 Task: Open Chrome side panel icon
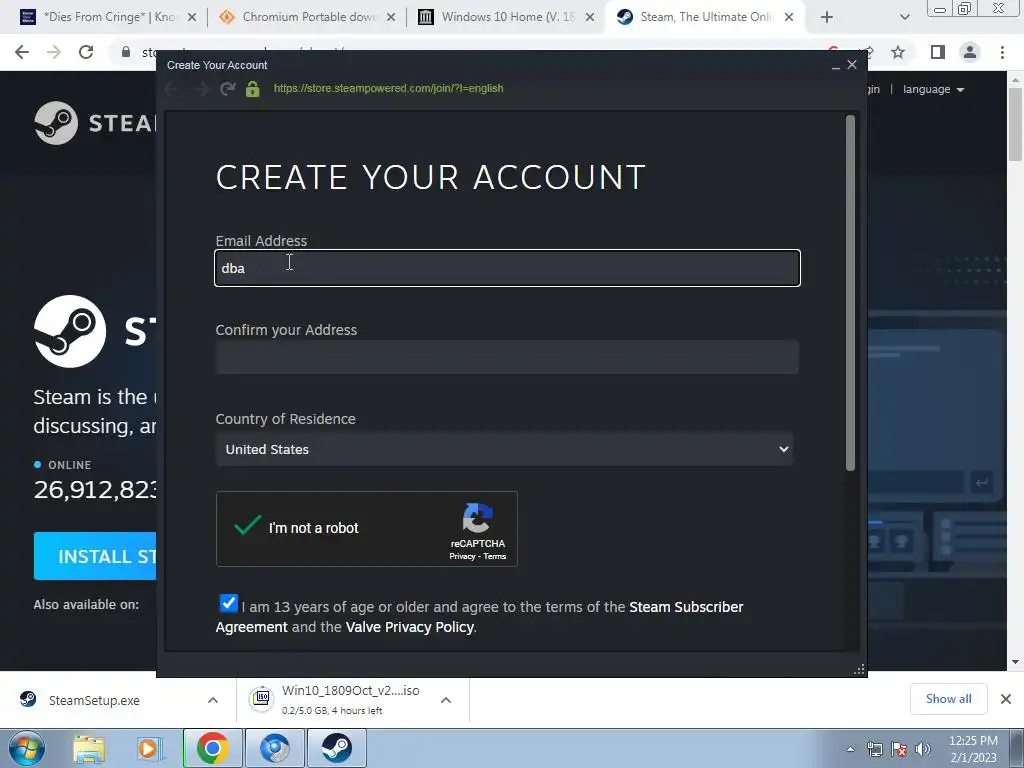pyautogui.click(x=938, y=52)
